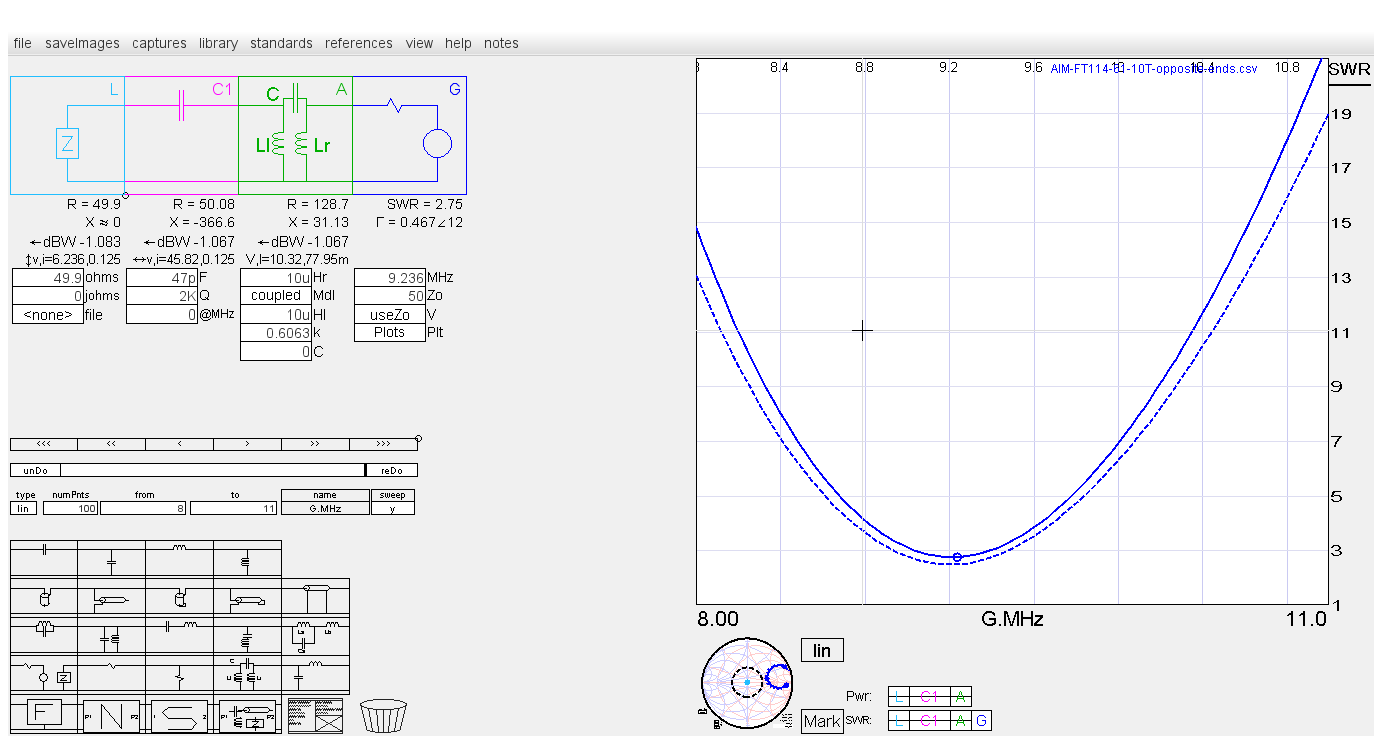Click the Mark button

822,721
